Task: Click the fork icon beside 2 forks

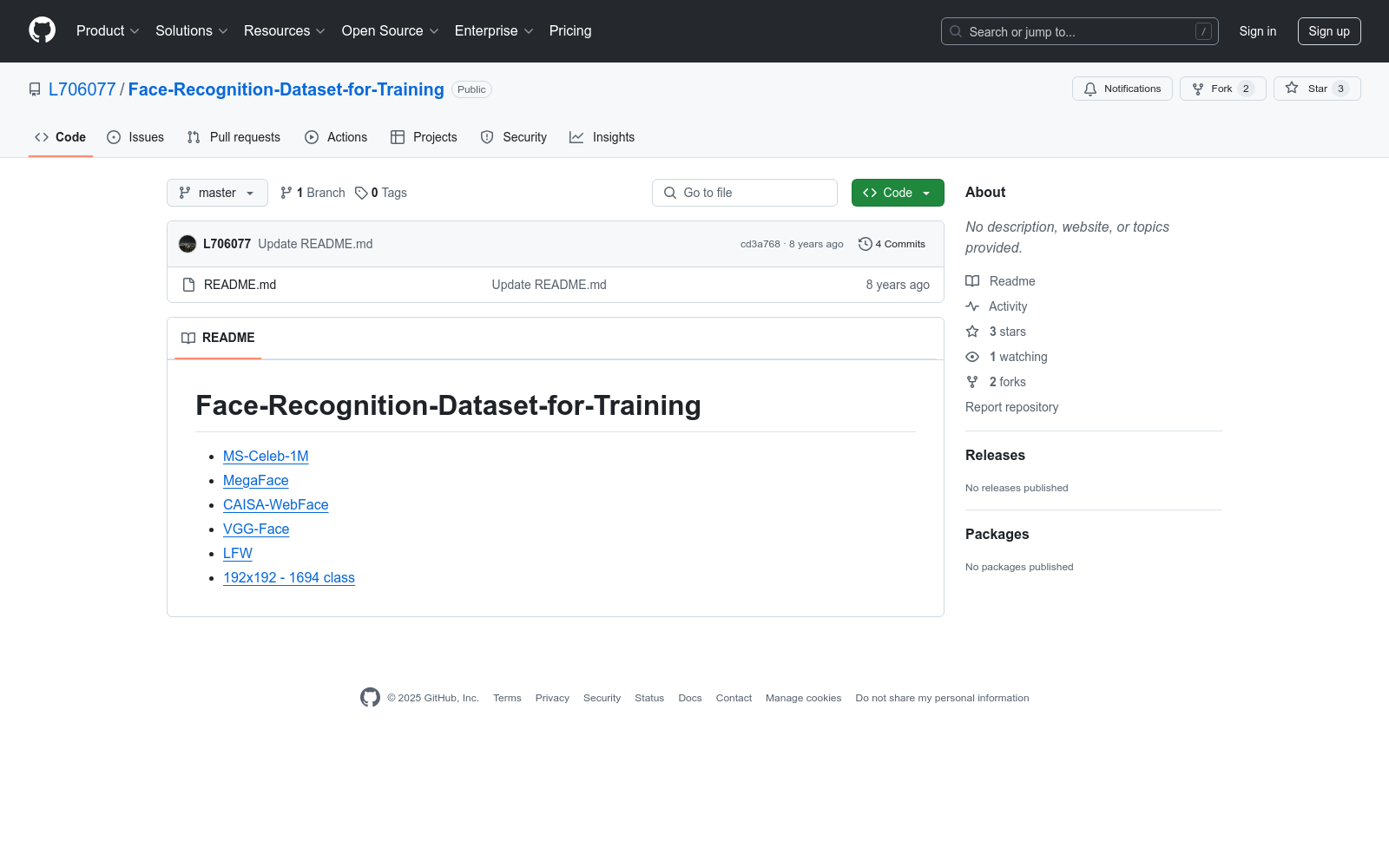Action: (972, 382)
